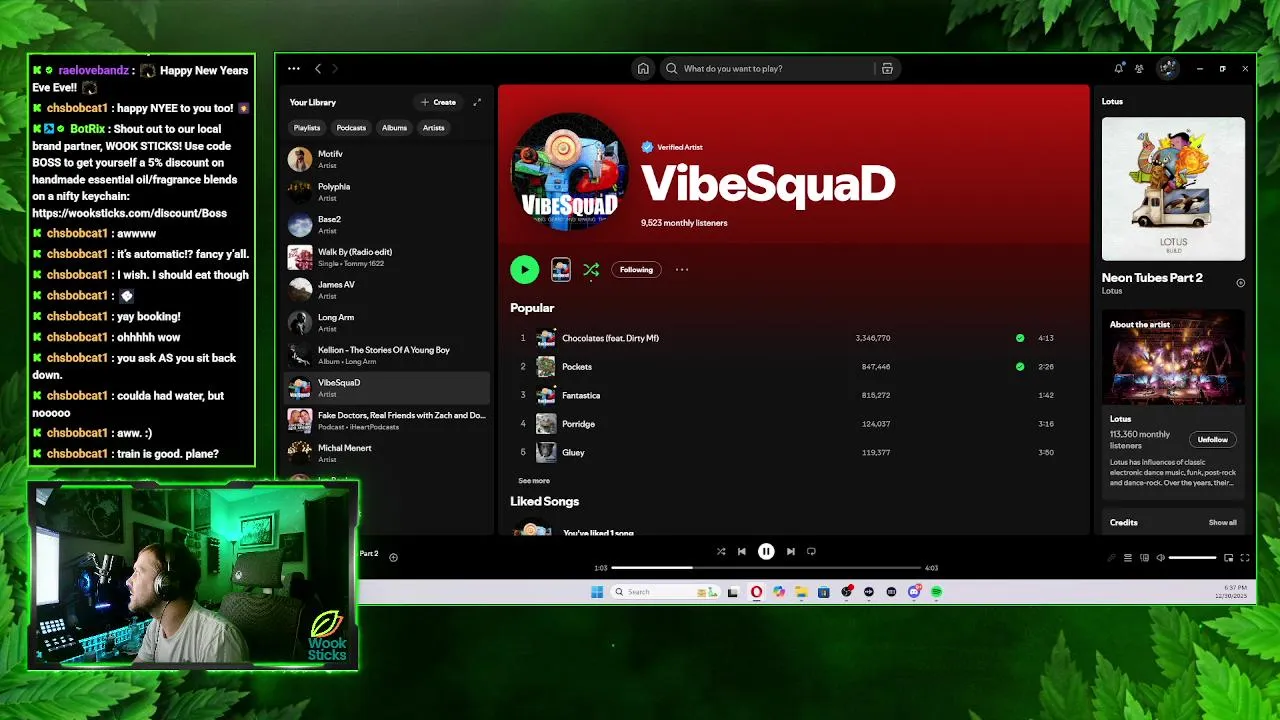This screenshot has height=720, width=1280.
Task: Seek in the song progress bar
Action: [x=766, y=568]
